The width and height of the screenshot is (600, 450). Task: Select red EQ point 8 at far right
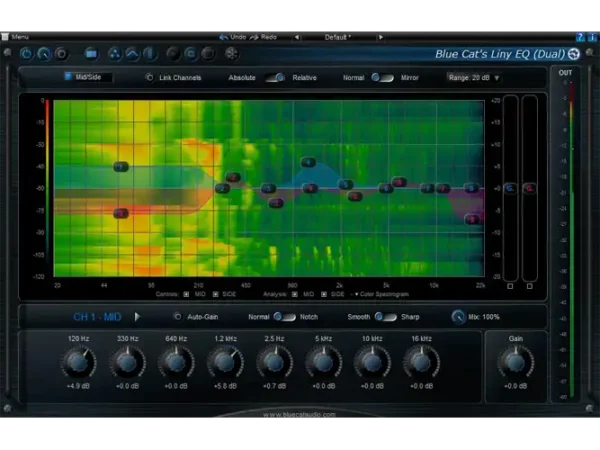472,220
